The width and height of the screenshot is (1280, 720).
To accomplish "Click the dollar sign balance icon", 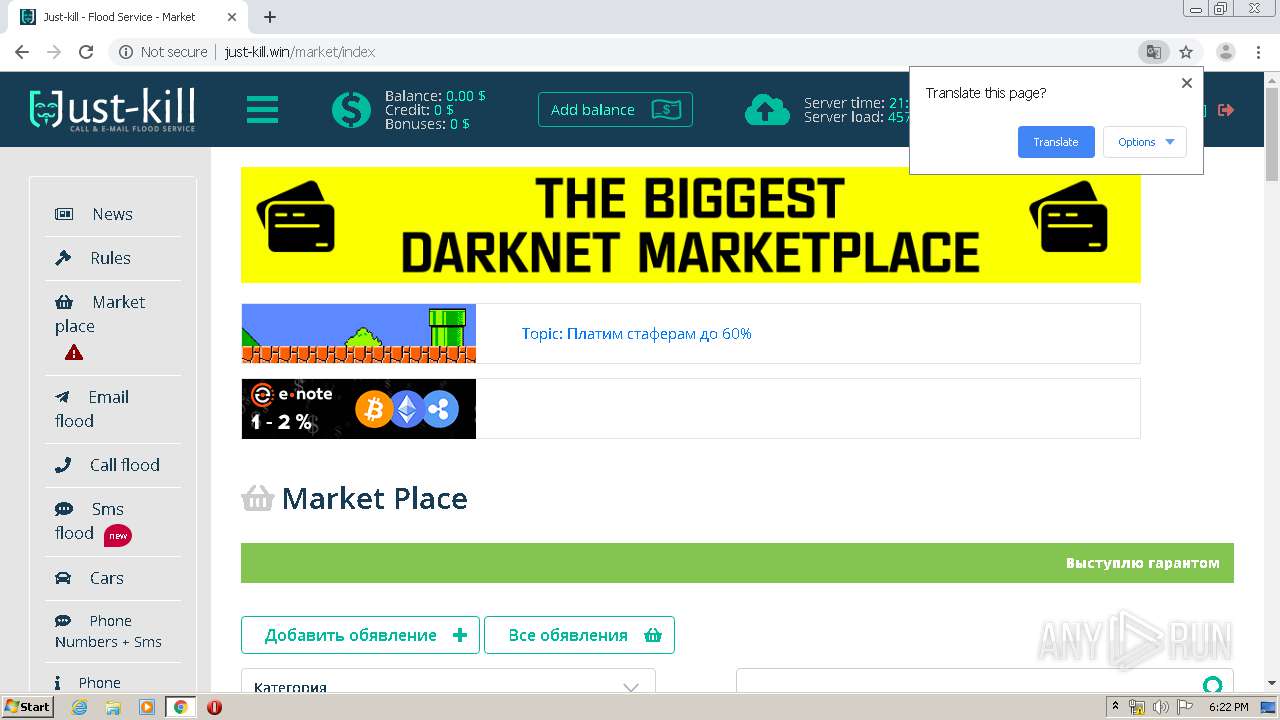I will (351, 110).
